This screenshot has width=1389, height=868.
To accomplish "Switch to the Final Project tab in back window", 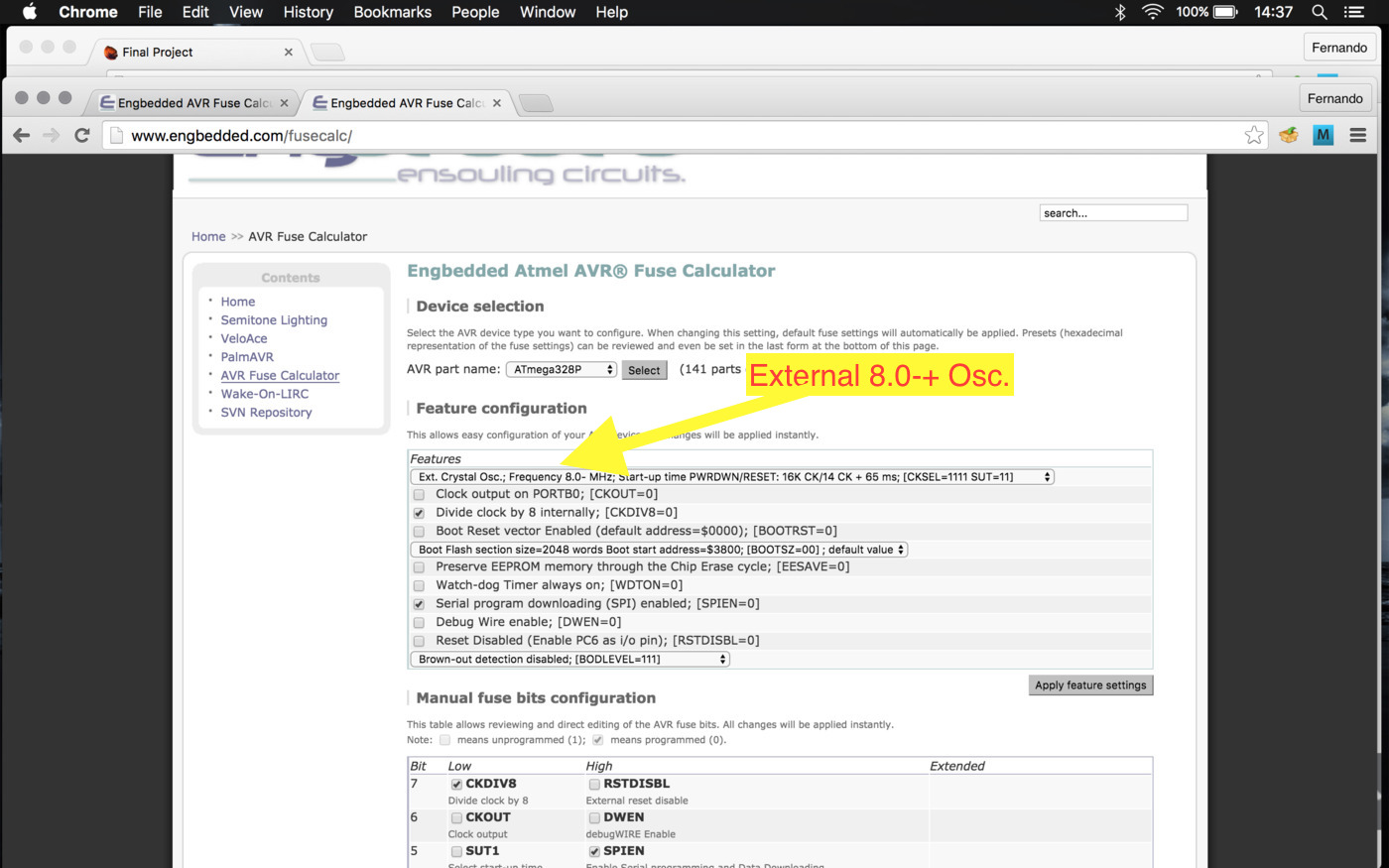I will pyautogui.click(x=198, y=52).
